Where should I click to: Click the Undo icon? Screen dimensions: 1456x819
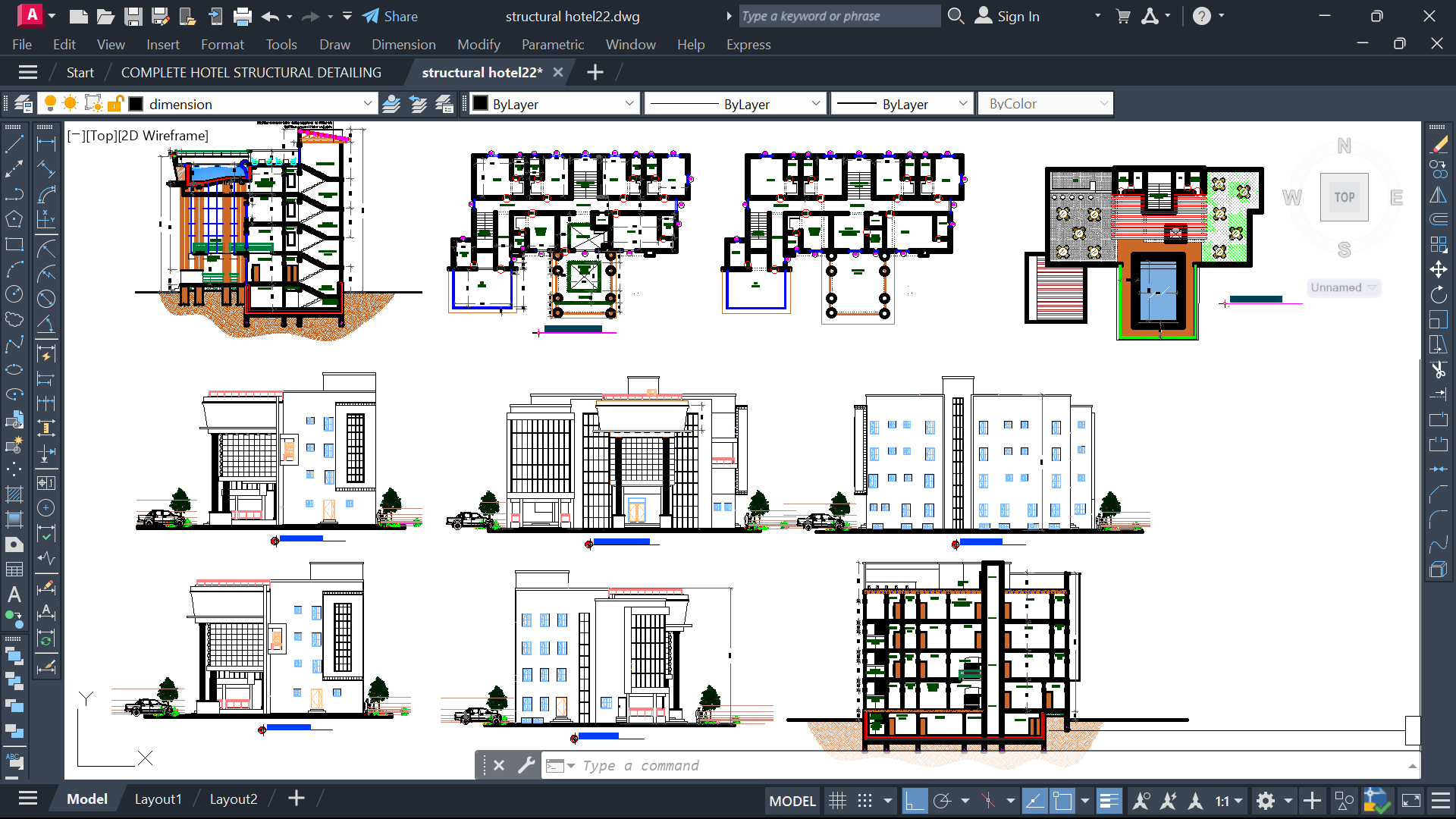coord(271,16)
